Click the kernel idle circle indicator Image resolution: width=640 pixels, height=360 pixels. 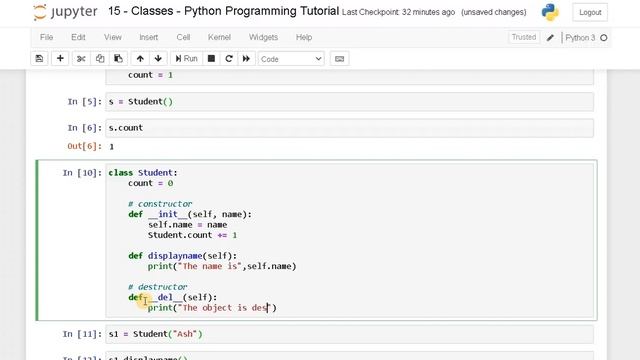click(x=604, y=38)
